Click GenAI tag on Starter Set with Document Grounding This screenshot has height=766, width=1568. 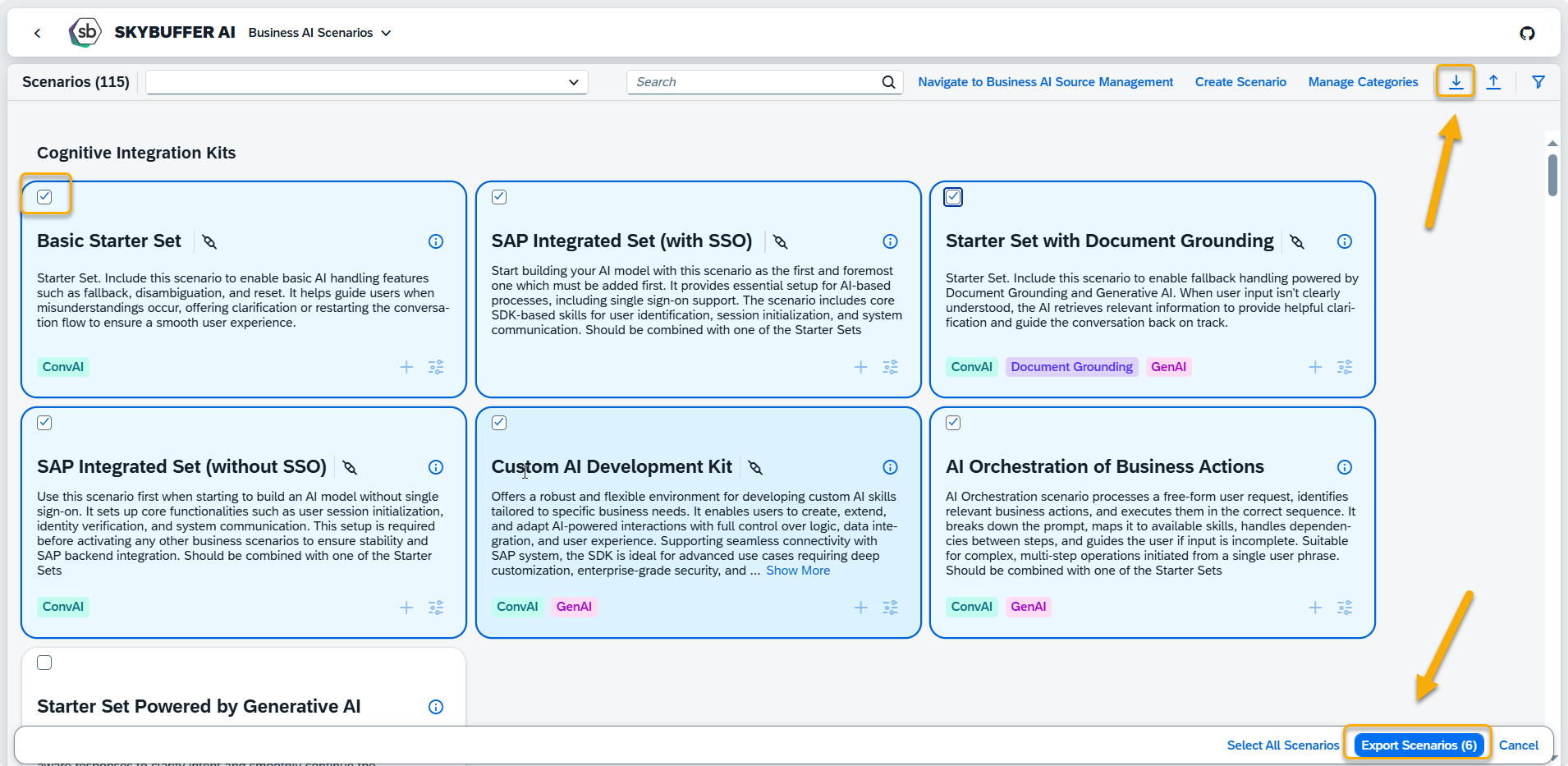pos(1168,367)
